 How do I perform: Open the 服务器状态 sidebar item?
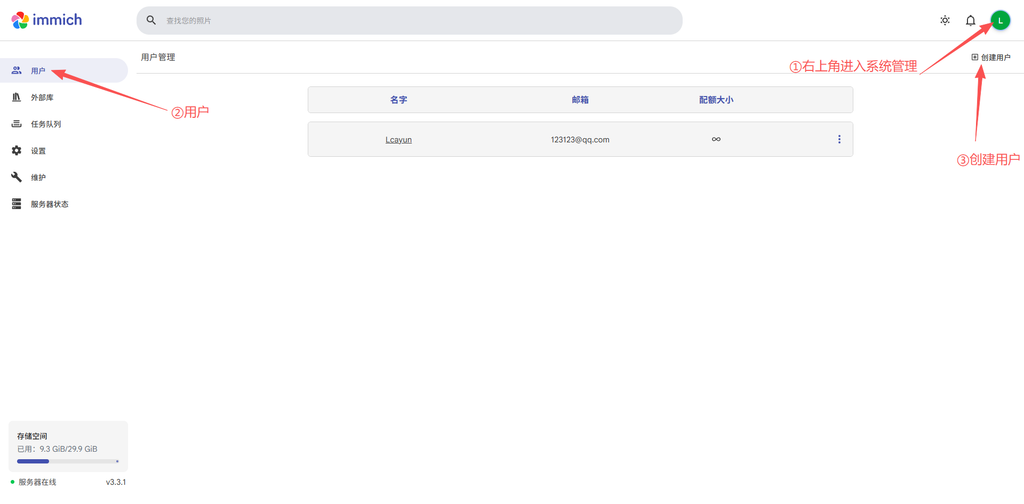click(64, 204)
